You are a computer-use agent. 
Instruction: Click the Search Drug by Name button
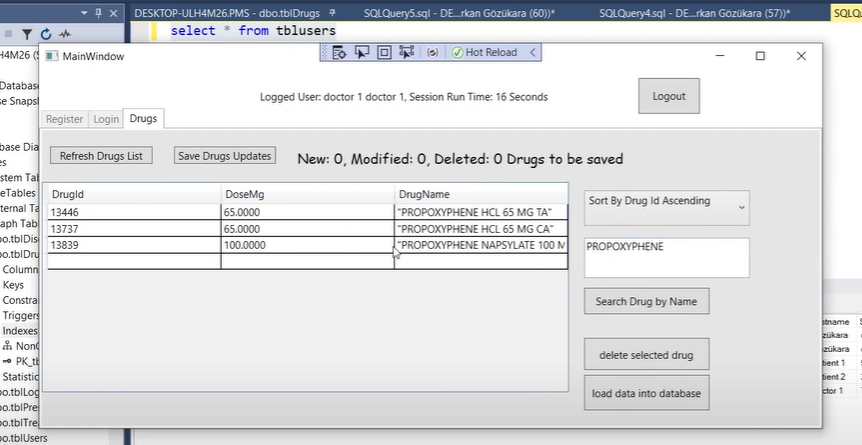(x=646, y=301)
